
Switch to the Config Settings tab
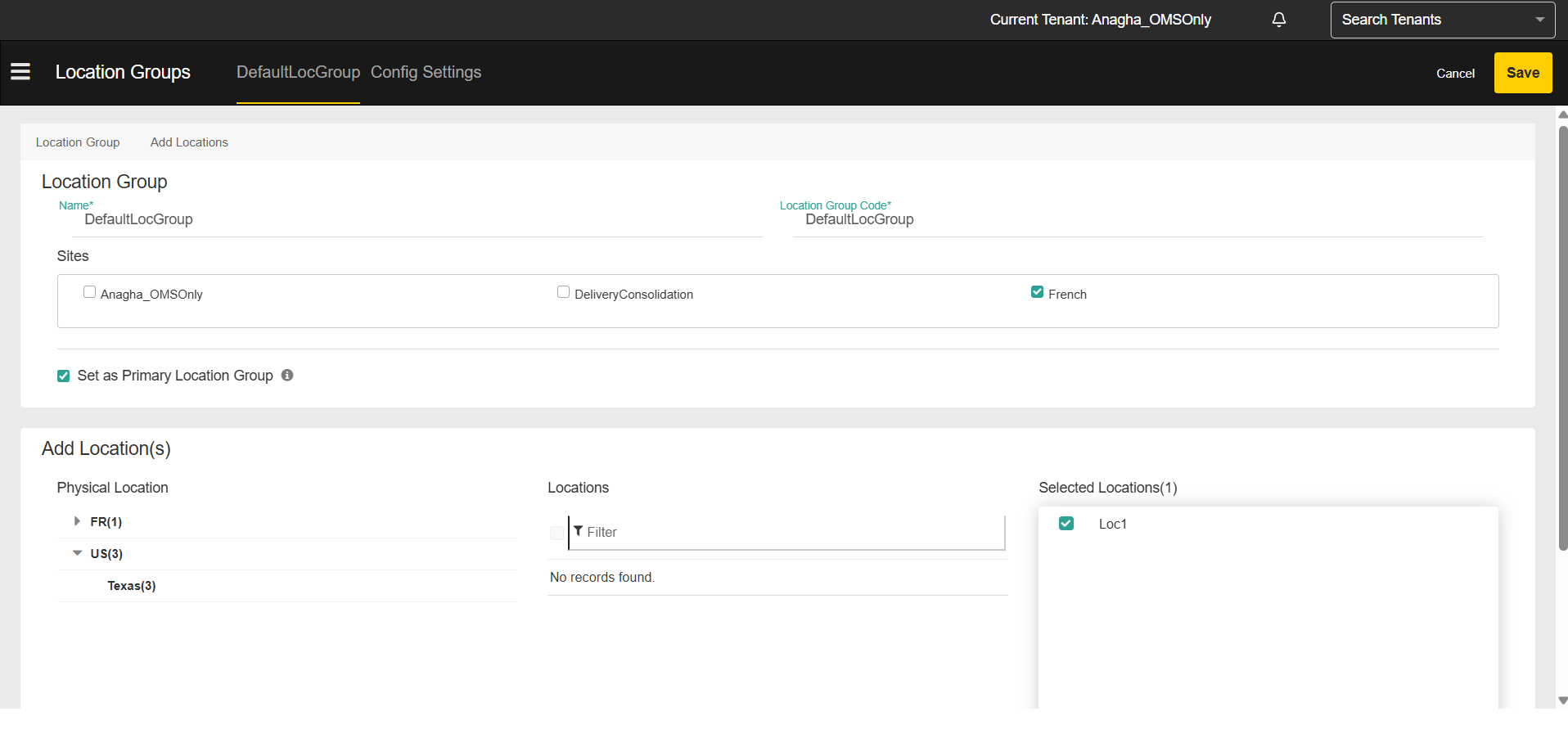[x=426, y=72]
